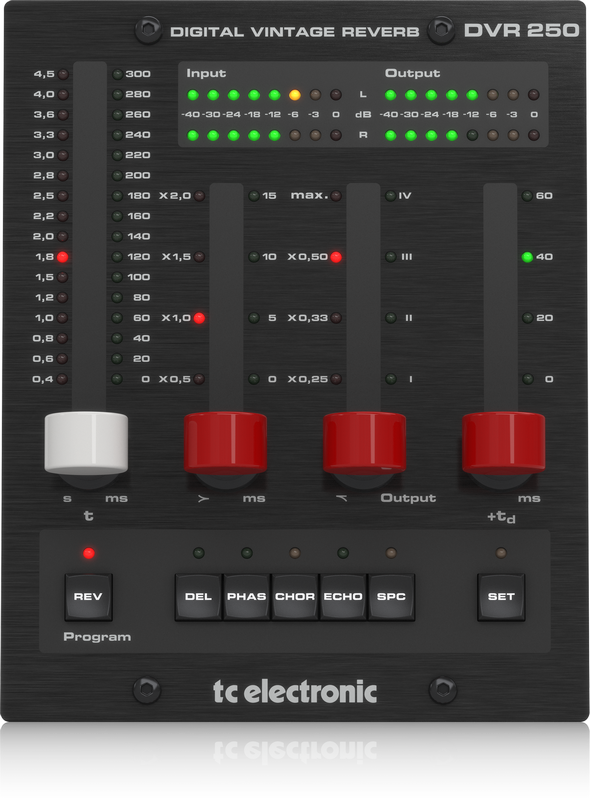Enable the ECHO program button
This screenshot has height=800, width=590.
[343, 596]
